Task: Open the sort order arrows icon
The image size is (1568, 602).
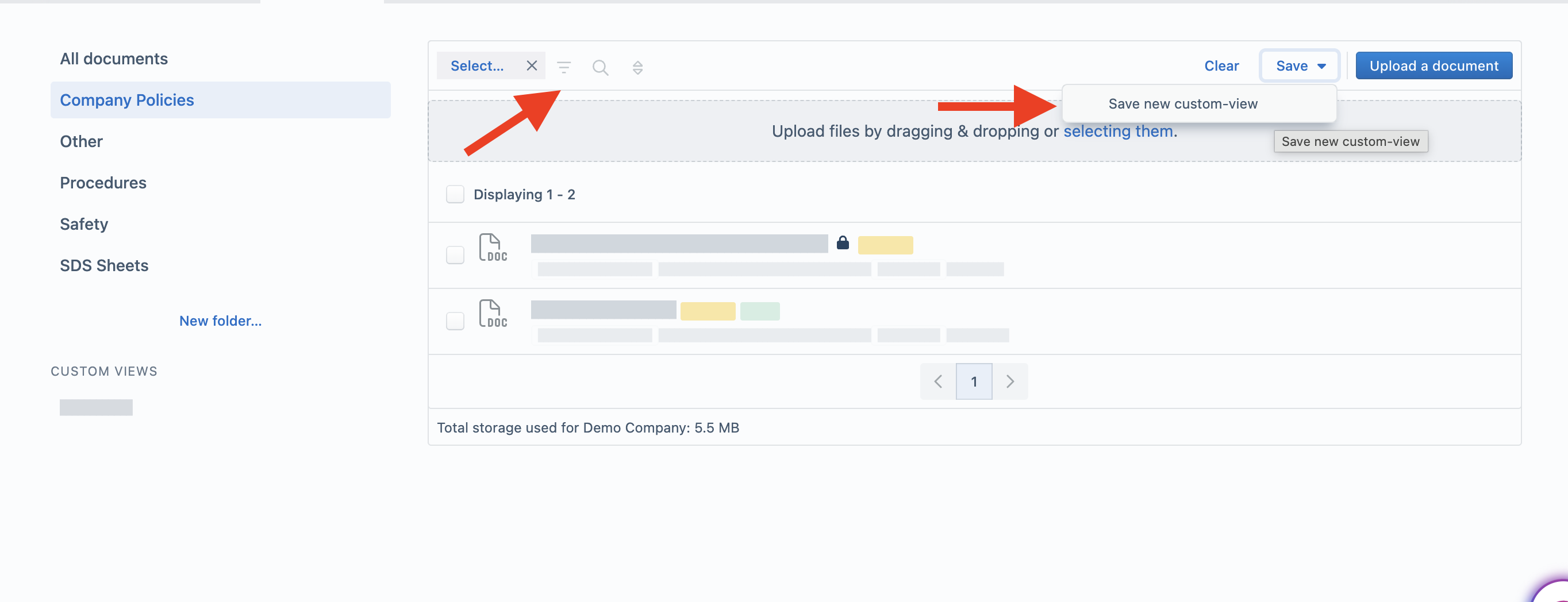Action: [x=637, y=67]
